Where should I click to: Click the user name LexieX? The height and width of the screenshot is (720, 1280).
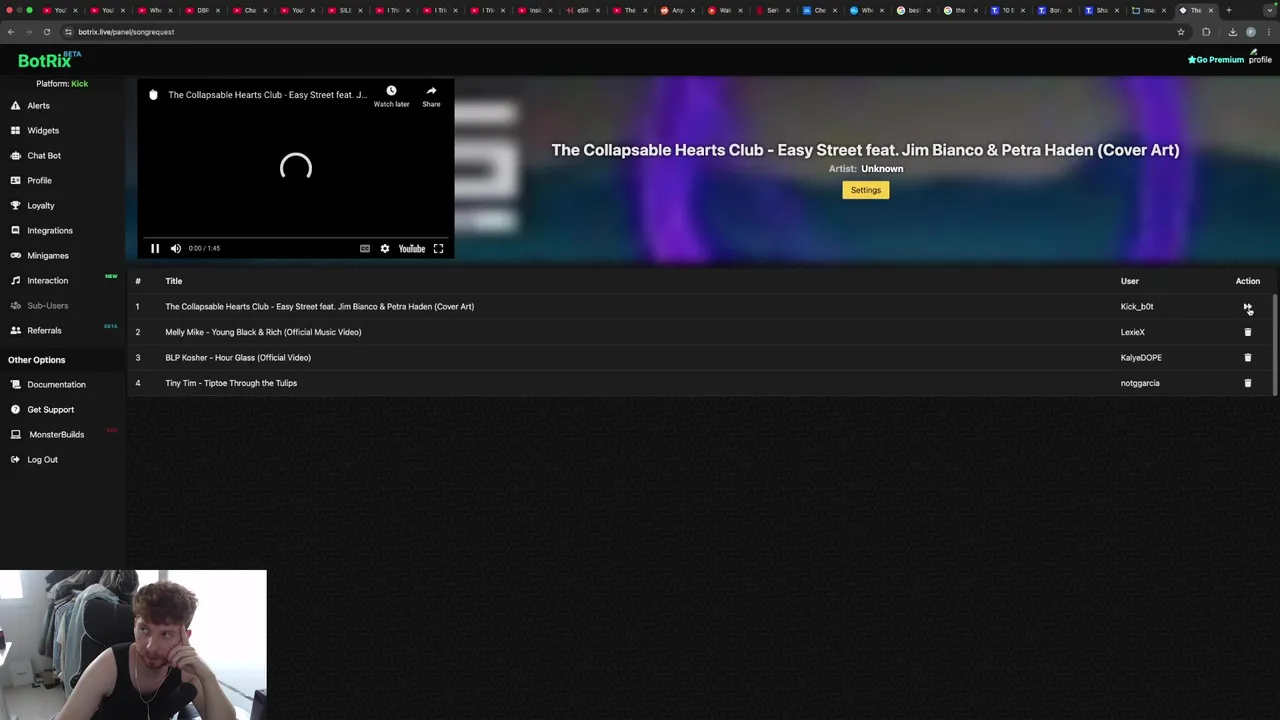click(x=1133, y=332)
